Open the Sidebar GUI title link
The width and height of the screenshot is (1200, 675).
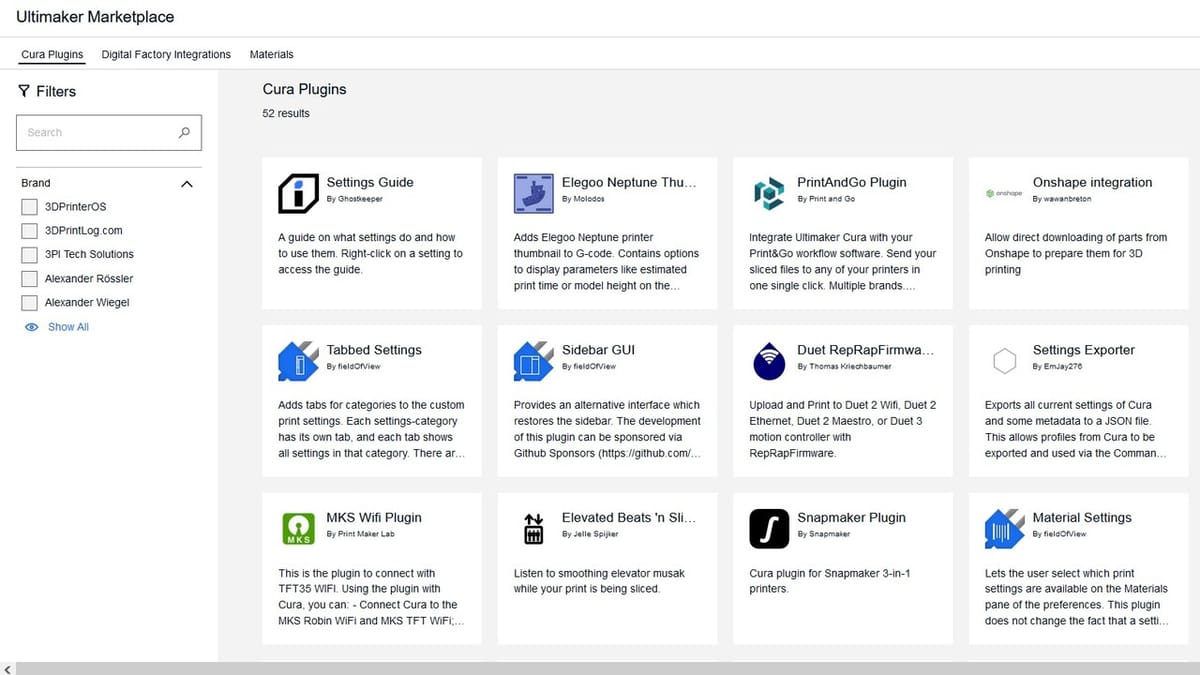[x=598, y=350]
